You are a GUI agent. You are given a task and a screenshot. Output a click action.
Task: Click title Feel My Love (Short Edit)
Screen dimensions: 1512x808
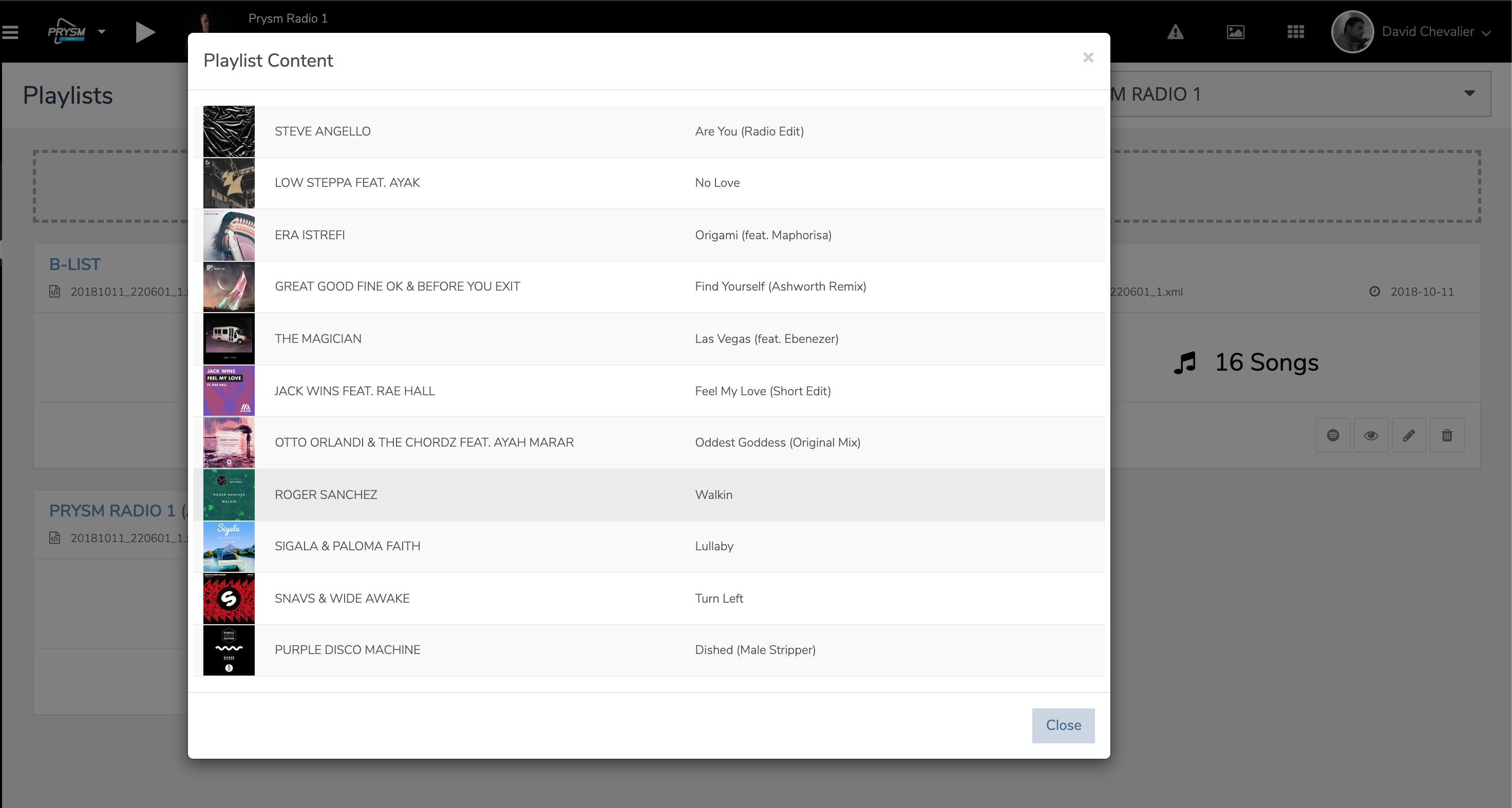click(763, 391)
